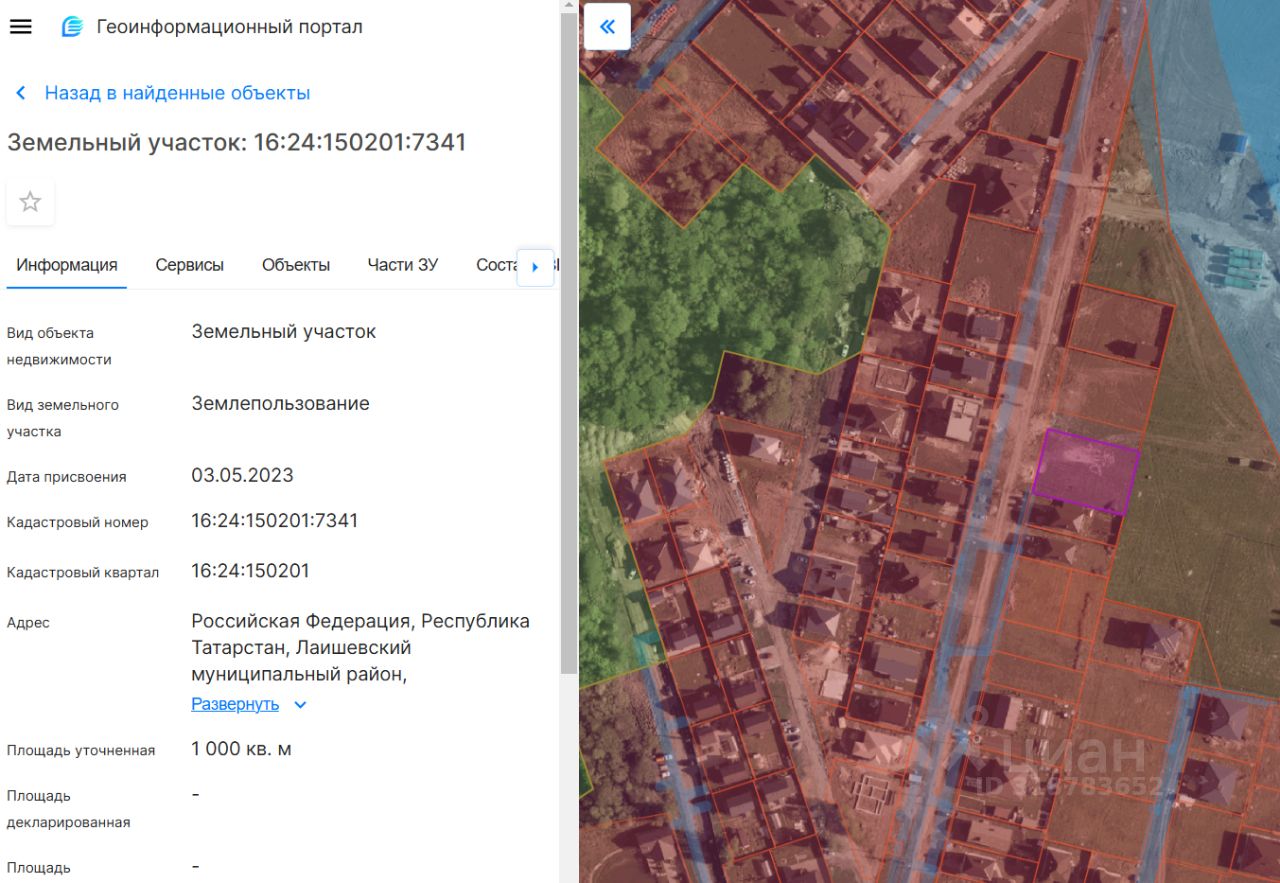The image size is (1280, 883).
Task: Click the Адрес field label
Action: pyautogui.click(x=28, y=622)
